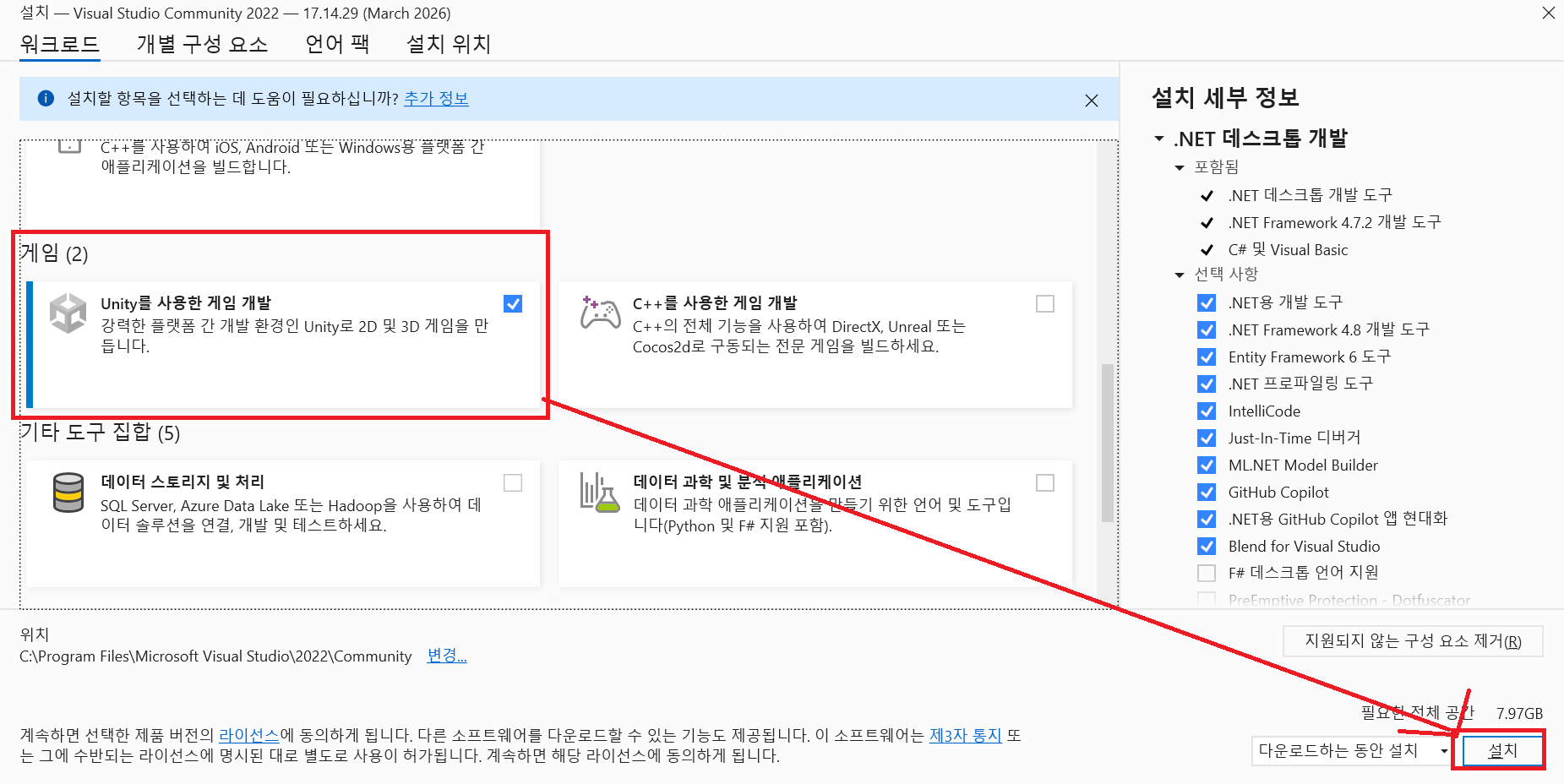Click the C++ game development gamepad icon
1564x784 pixels.
click(x=600, y=313)
